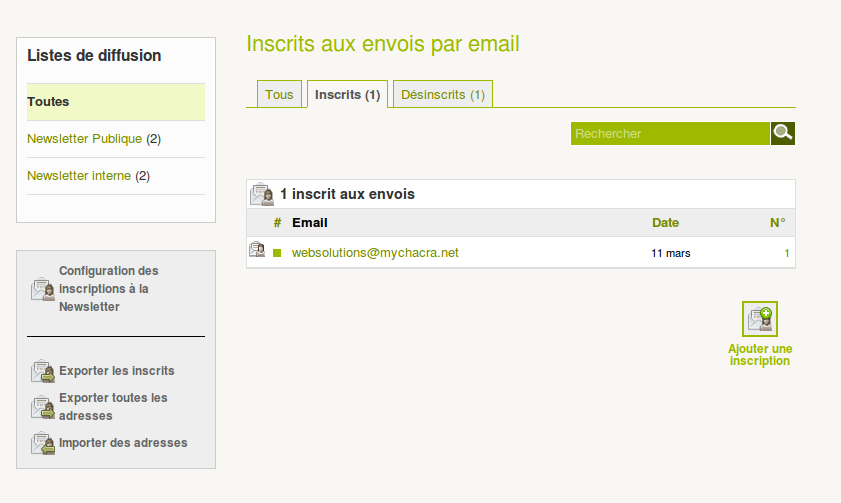Open the Newsletter Publique list
Image resolution: width=841 pixels, height=503 pixels.
[x=85, y=139]
